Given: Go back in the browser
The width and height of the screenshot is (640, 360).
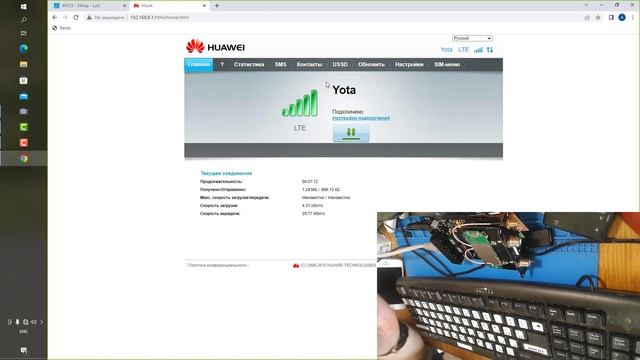Looking at the screenshot, I should pyautogui.click(x=55, y=18).
